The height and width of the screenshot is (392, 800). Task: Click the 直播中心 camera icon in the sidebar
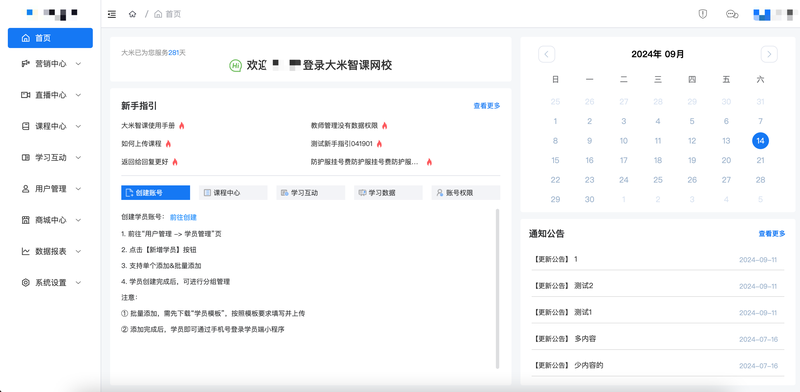(26, 95)
